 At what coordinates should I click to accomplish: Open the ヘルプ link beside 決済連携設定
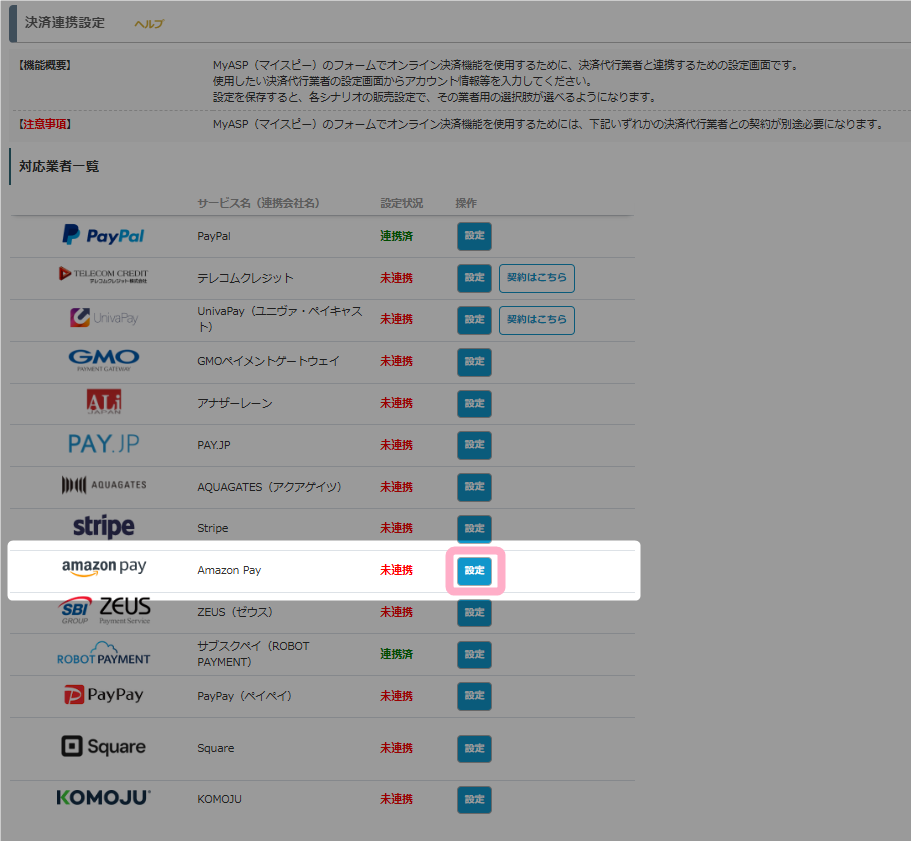pos(149,24)
